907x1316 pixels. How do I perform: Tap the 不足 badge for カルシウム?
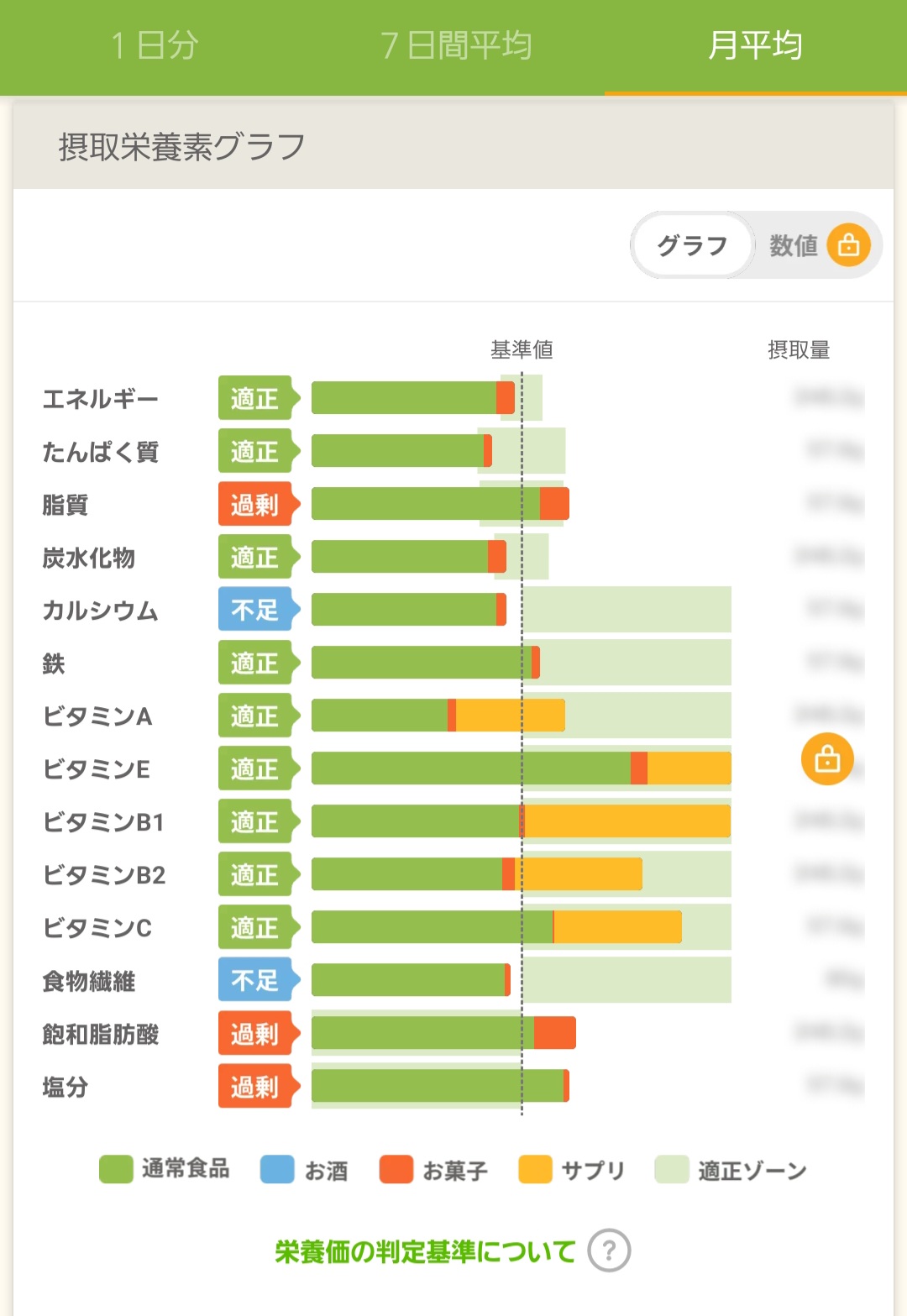click(254, 610)
